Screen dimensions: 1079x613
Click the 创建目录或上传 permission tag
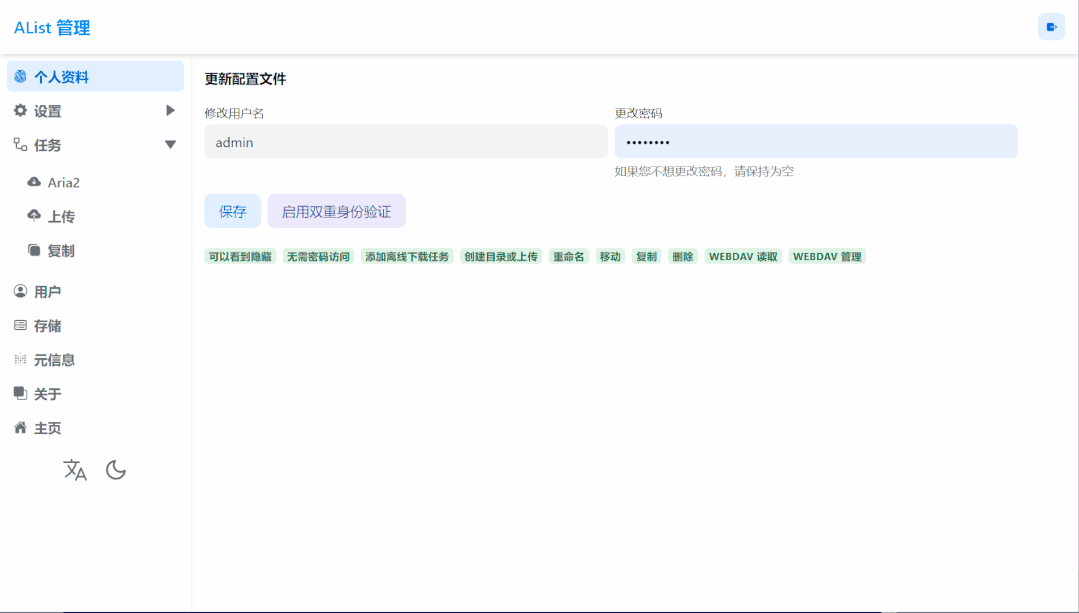click(x=501, y=257)
